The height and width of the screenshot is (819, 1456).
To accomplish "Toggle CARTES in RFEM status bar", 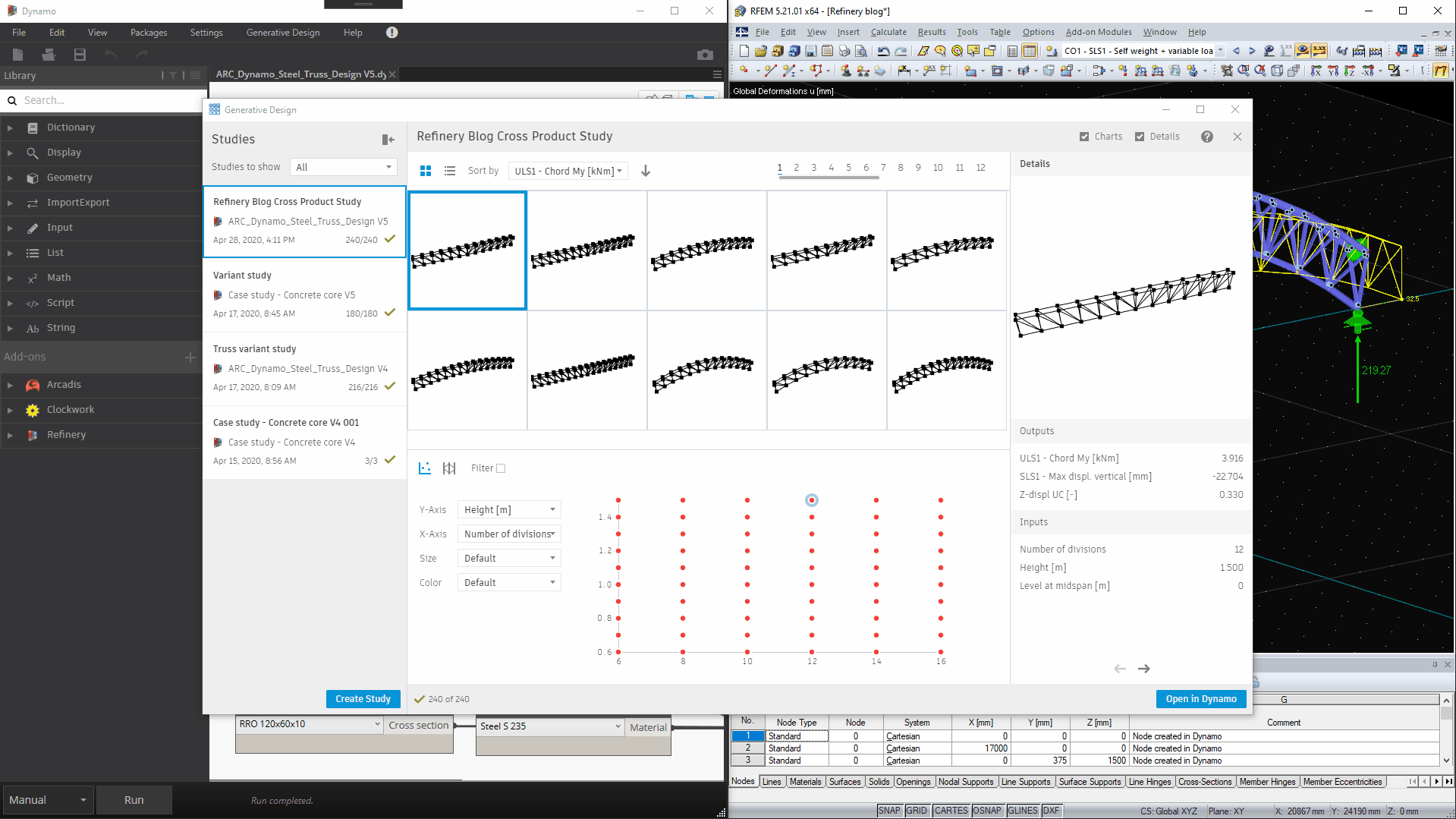I will (951, 811).
